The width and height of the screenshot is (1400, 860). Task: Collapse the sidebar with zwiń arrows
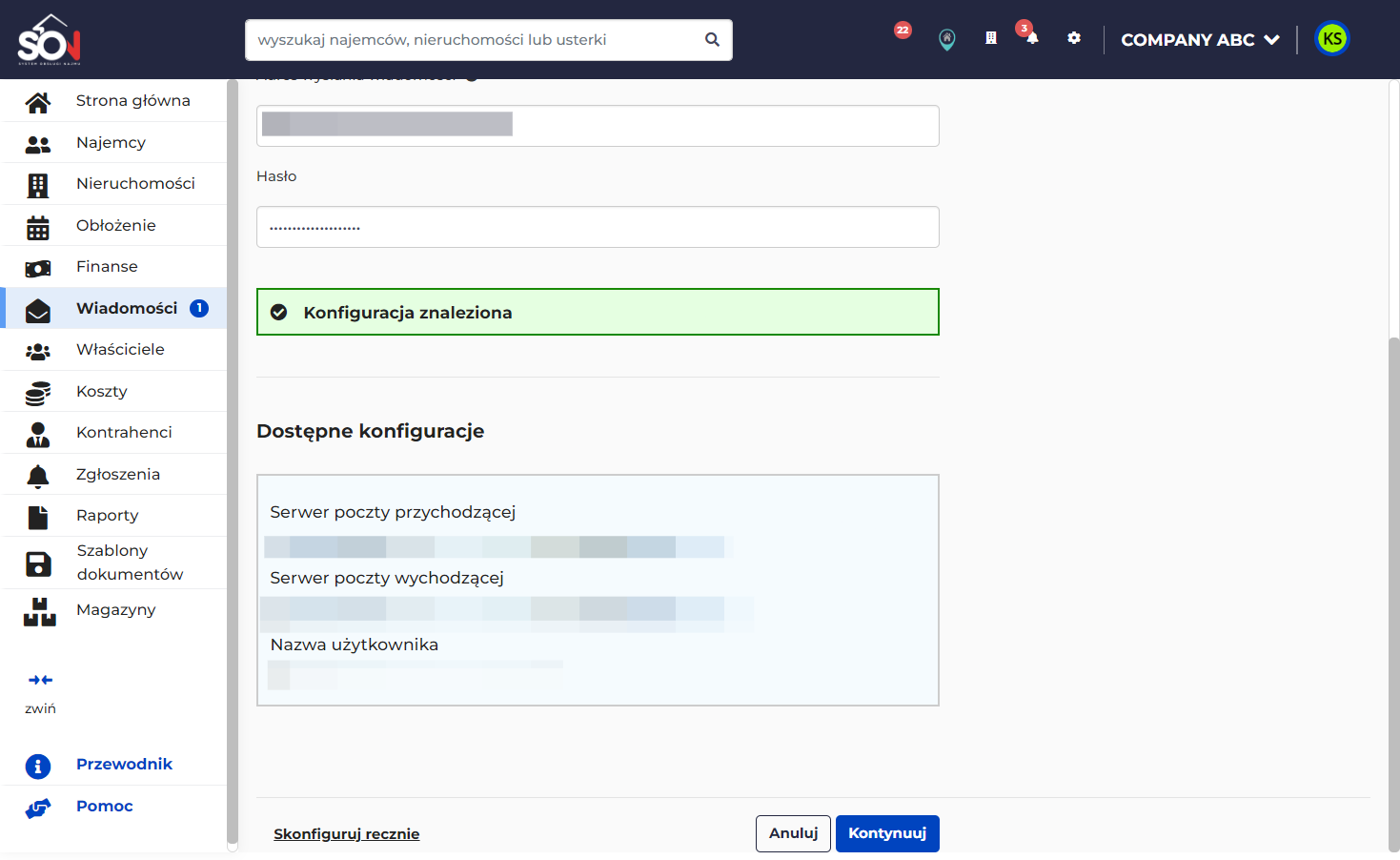[x=40, y=692]
